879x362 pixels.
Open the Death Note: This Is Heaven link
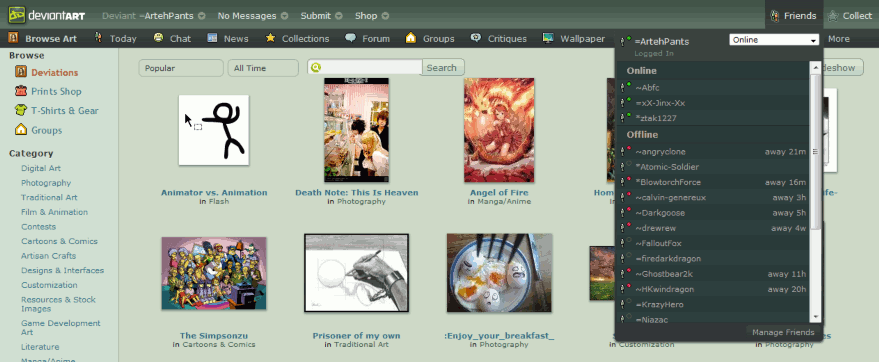coord(357,192)
